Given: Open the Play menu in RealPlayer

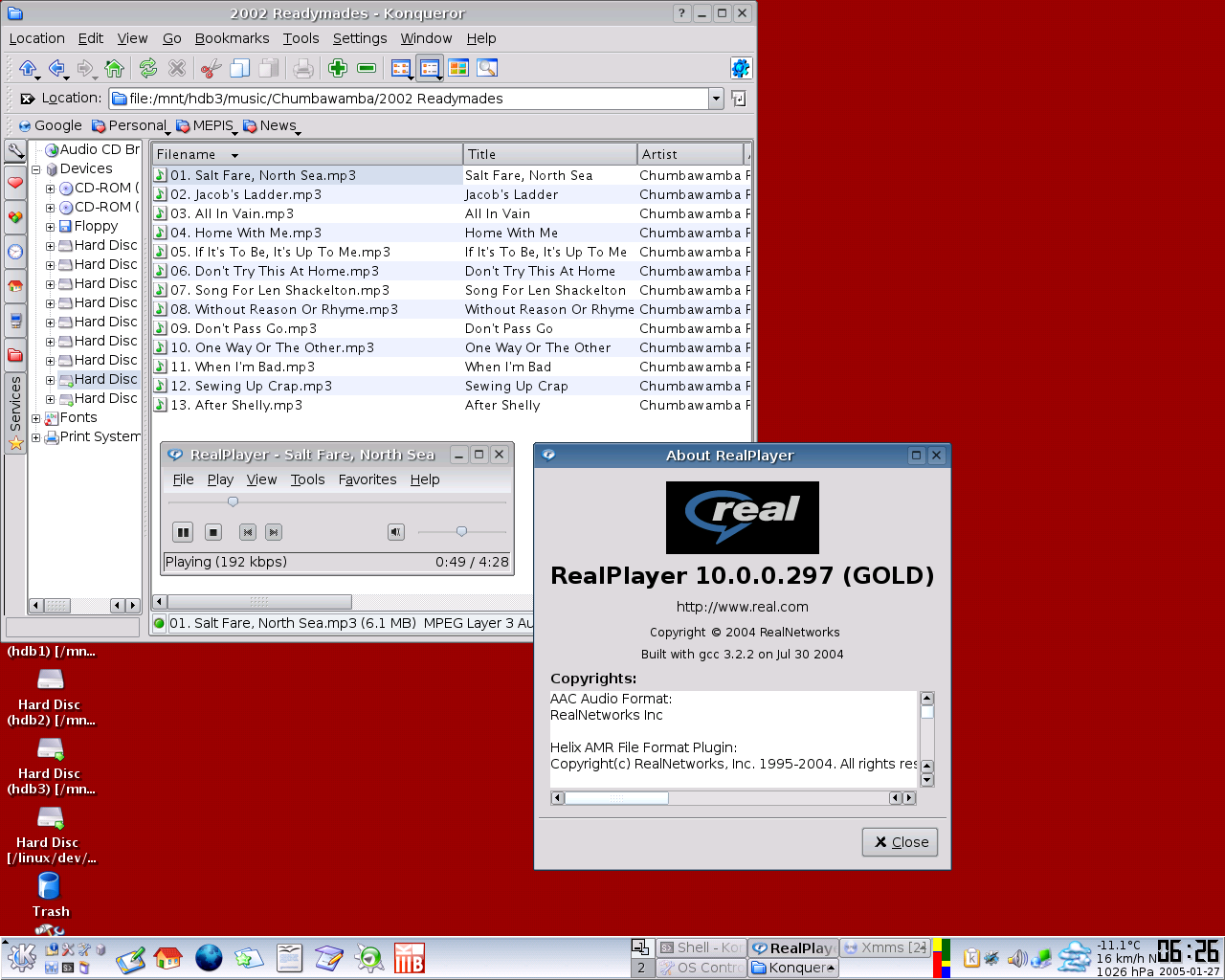Looking at the screenshot, I should 220,479.
